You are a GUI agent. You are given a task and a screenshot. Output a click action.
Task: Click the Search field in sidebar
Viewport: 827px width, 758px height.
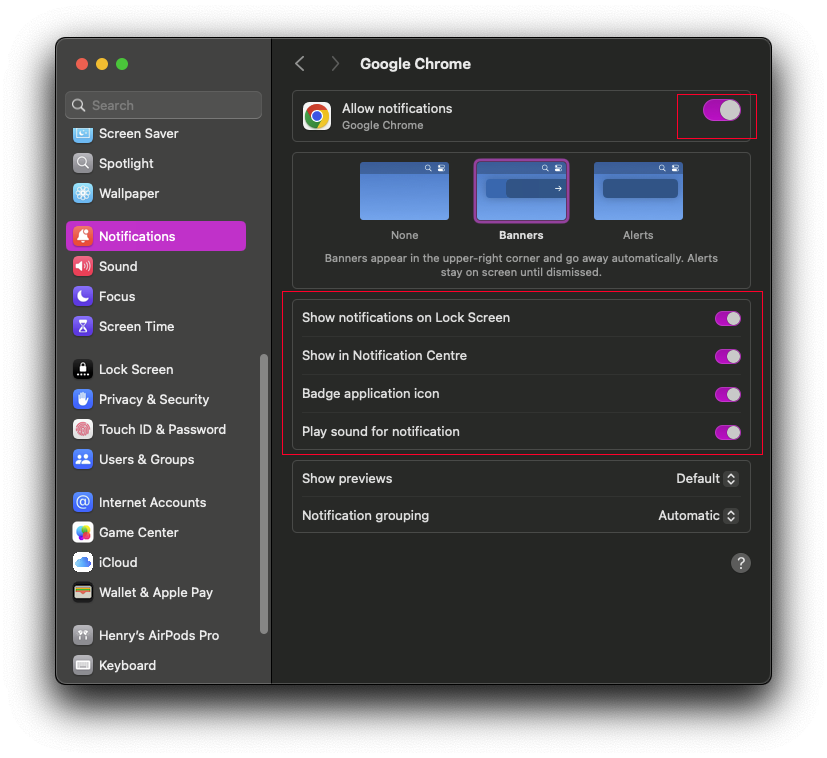(164, 105)
